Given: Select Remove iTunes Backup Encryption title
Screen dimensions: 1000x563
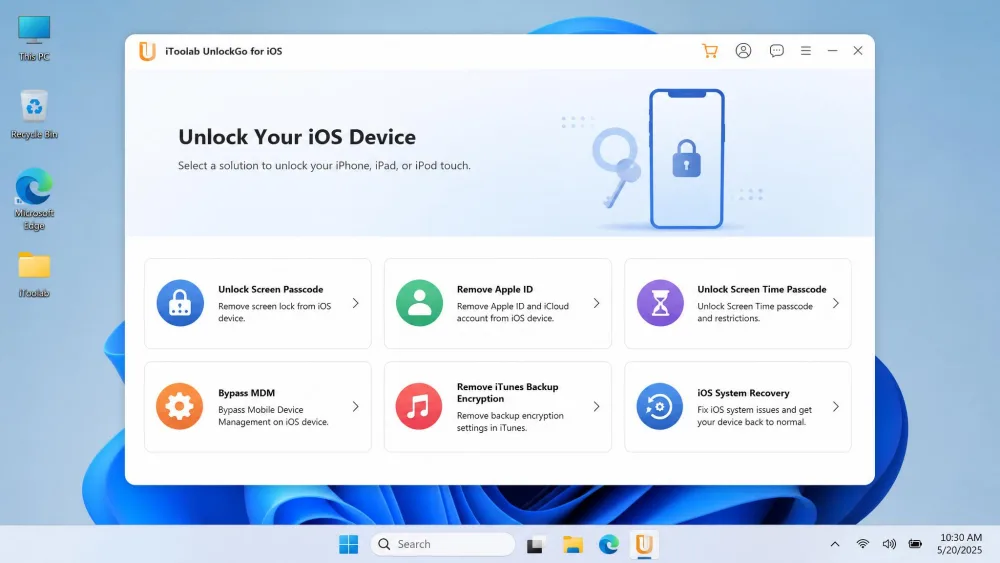Looking at the screenshot, I should (x=508, y=393).
